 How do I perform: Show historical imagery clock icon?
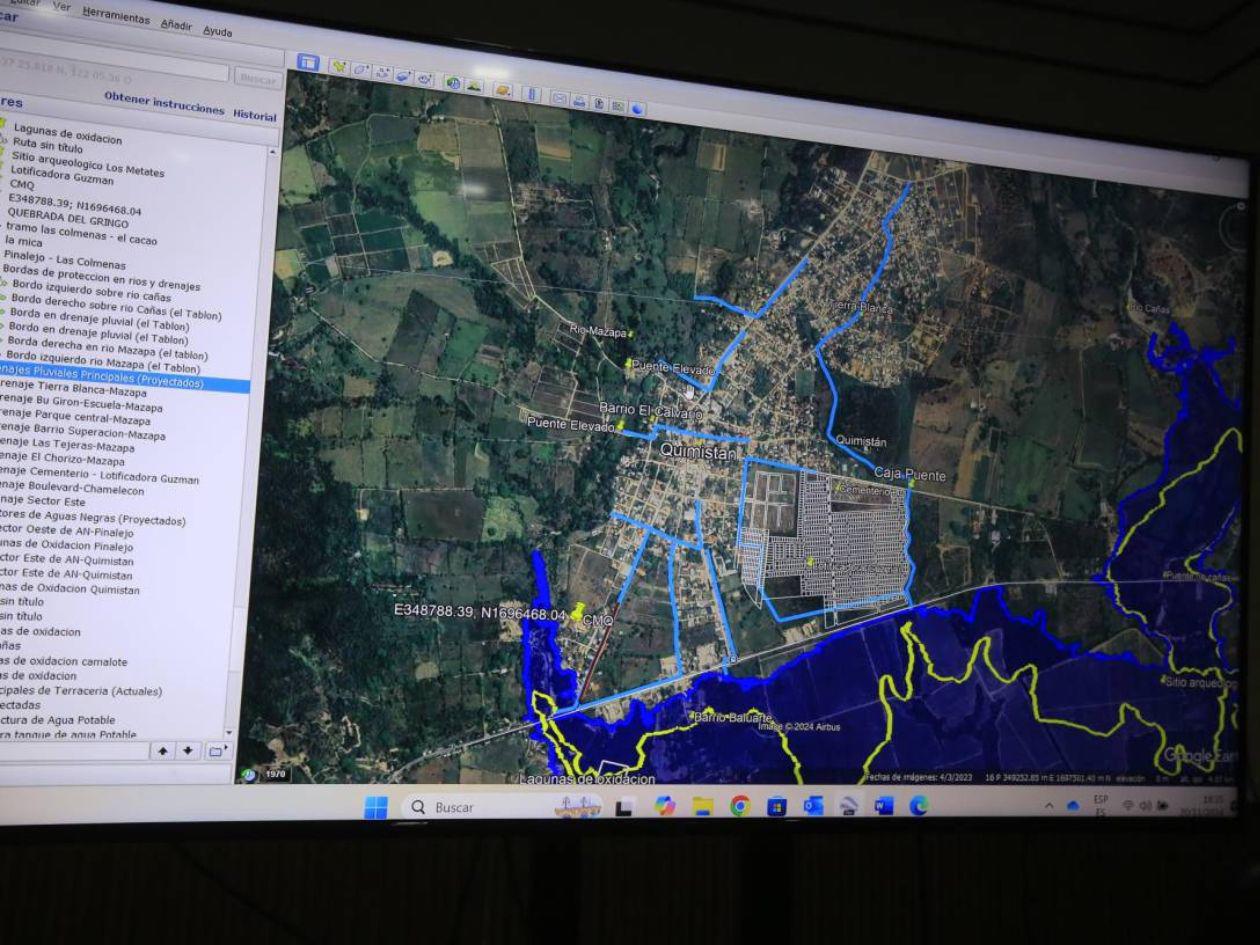point(453,83)
